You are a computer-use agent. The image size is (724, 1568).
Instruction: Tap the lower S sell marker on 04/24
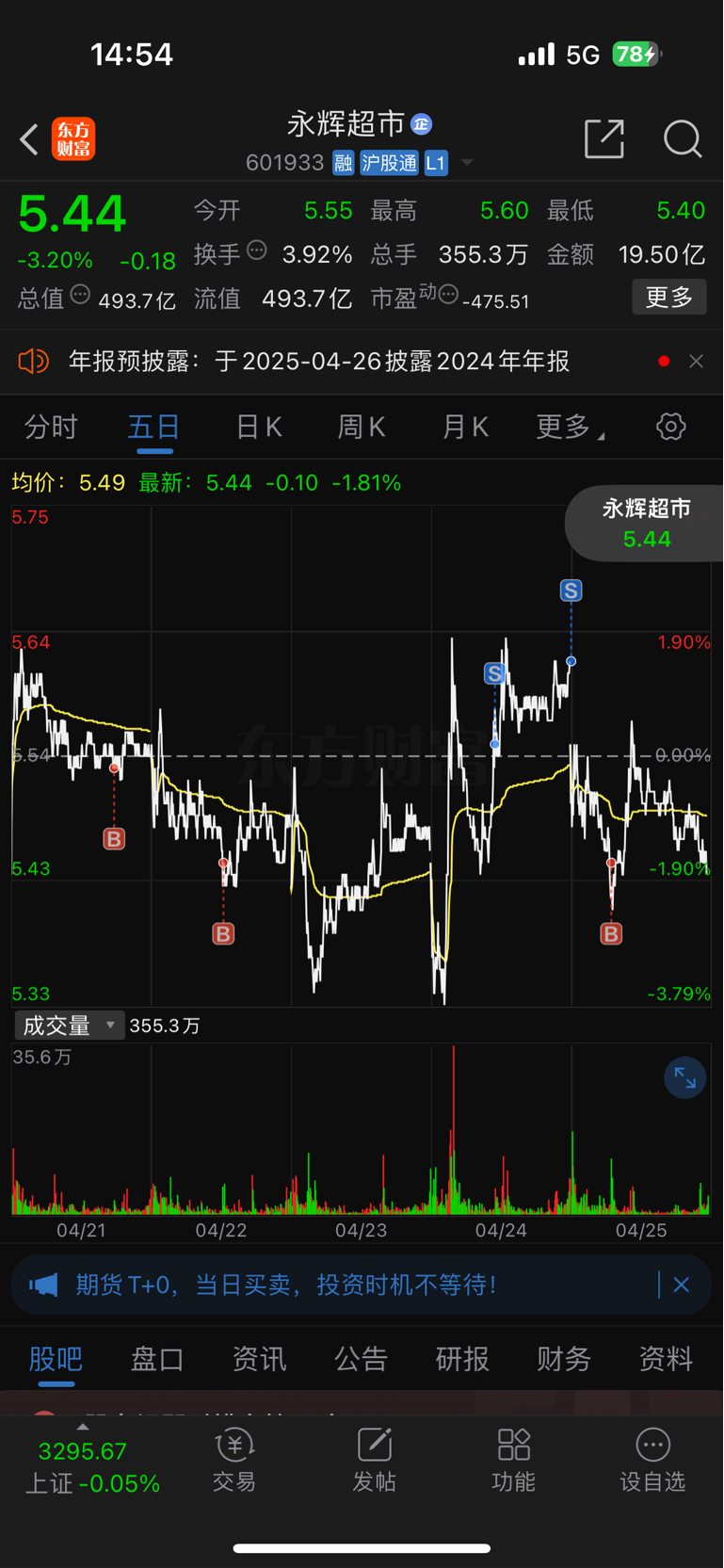(495, 673)
